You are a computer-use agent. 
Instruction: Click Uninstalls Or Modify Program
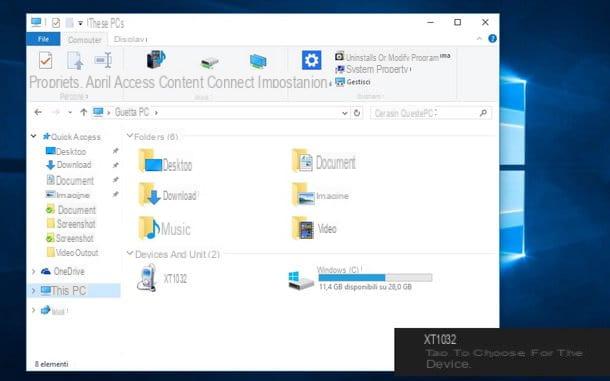(x=393, y=57)
